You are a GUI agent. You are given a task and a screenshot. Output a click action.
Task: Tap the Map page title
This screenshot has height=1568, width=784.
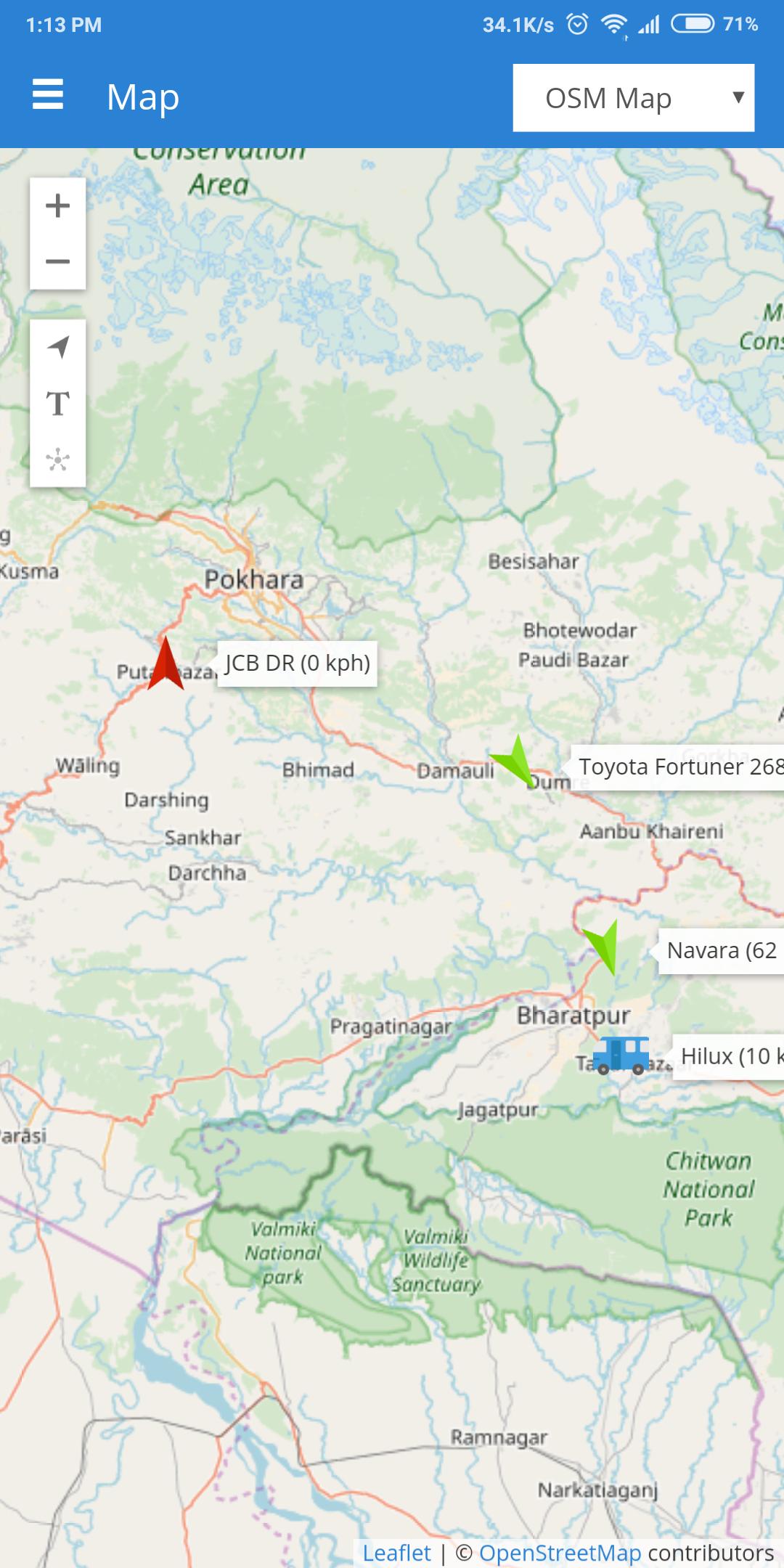[143, 97]
